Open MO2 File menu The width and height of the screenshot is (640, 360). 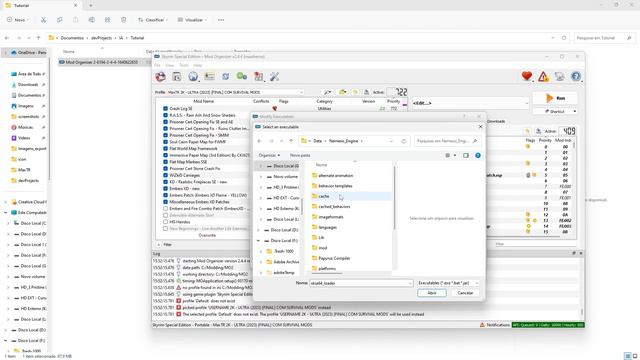(x=157, y=65)
